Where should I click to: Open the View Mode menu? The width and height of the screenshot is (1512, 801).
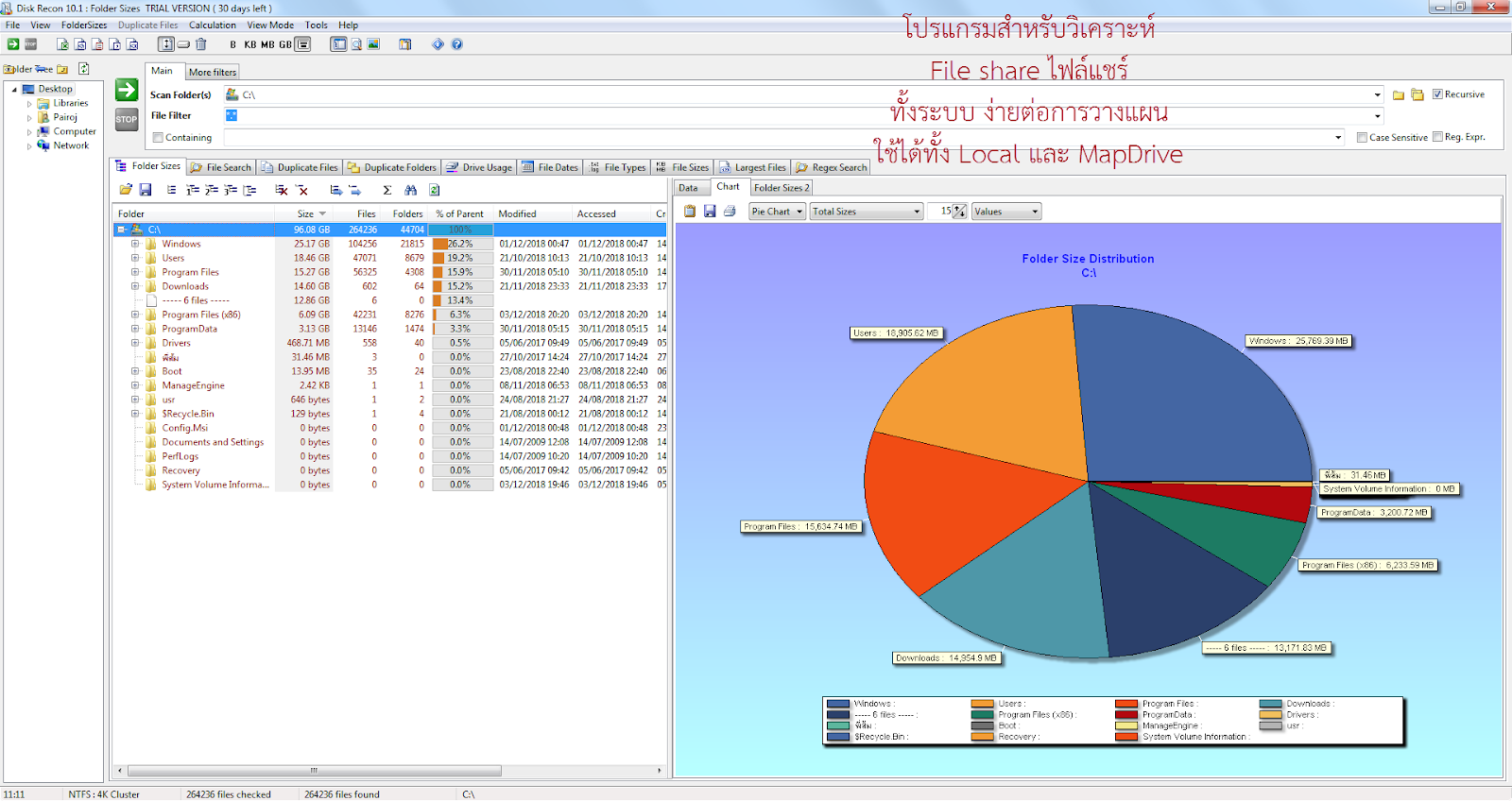click(x=270, y=26)
